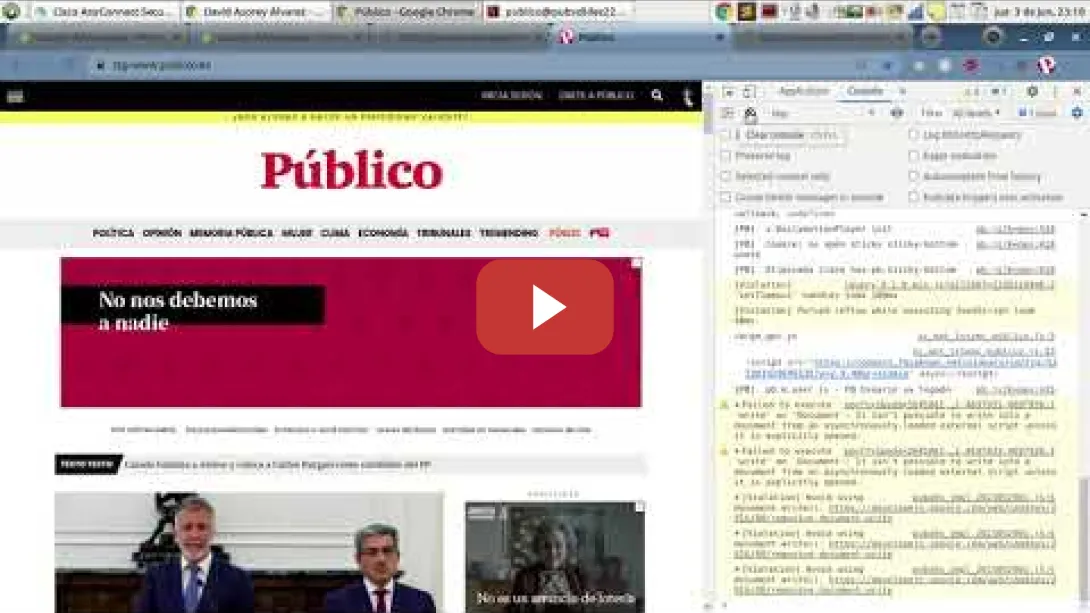The width and height of the screenshot is (1090, 613).
Task: Click the yellow banner about periodismo valiente
Action: click(x=350, y=117)
